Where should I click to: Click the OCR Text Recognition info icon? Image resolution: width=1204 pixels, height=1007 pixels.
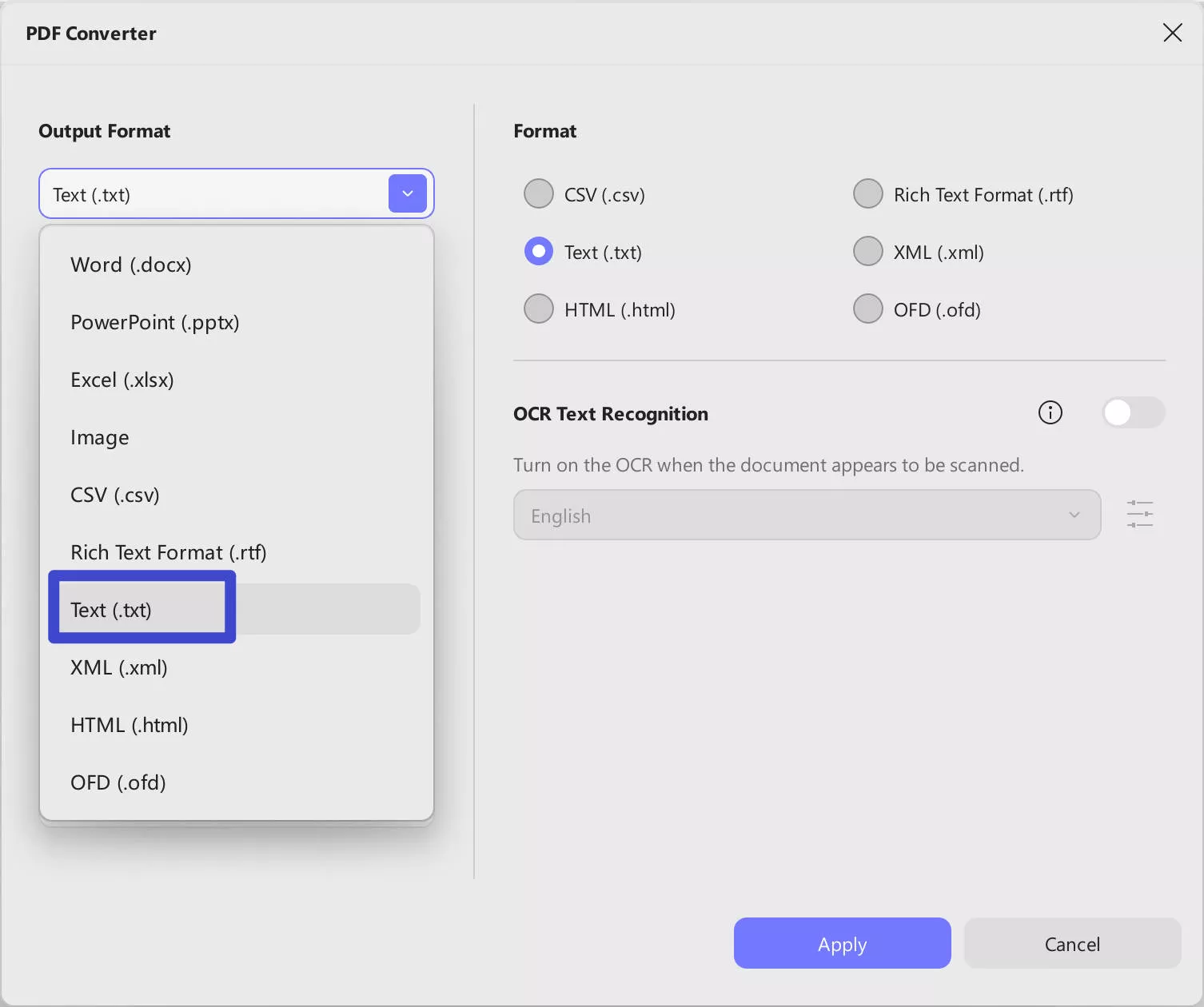[1050, 412]
